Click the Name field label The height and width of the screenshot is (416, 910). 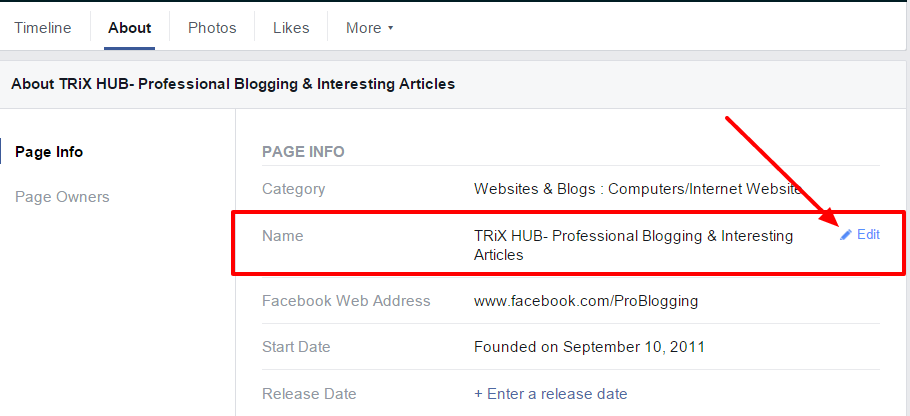click(x=282, y=236)
